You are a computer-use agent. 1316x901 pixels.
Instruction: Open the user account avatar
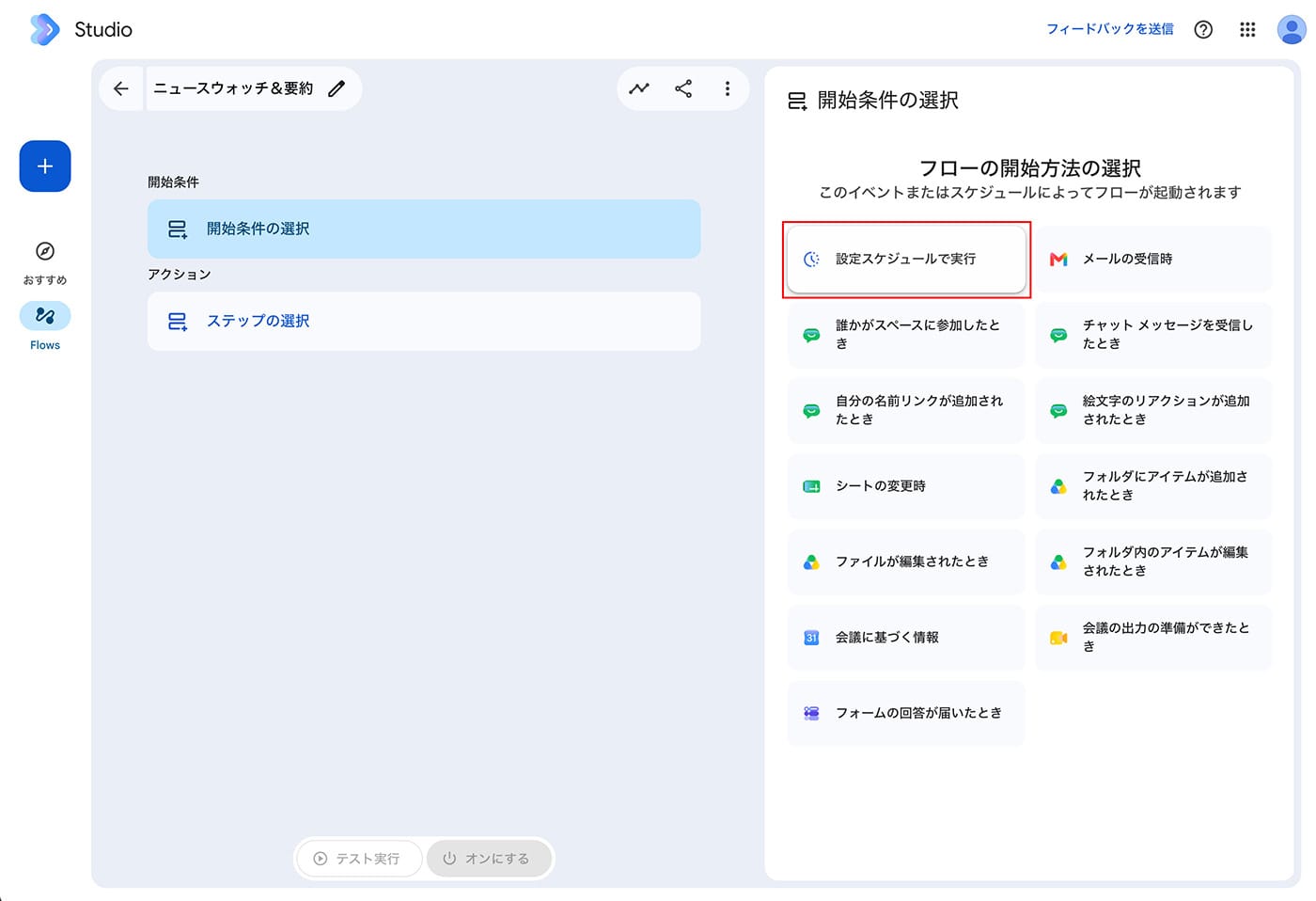tap(1292, 29)
